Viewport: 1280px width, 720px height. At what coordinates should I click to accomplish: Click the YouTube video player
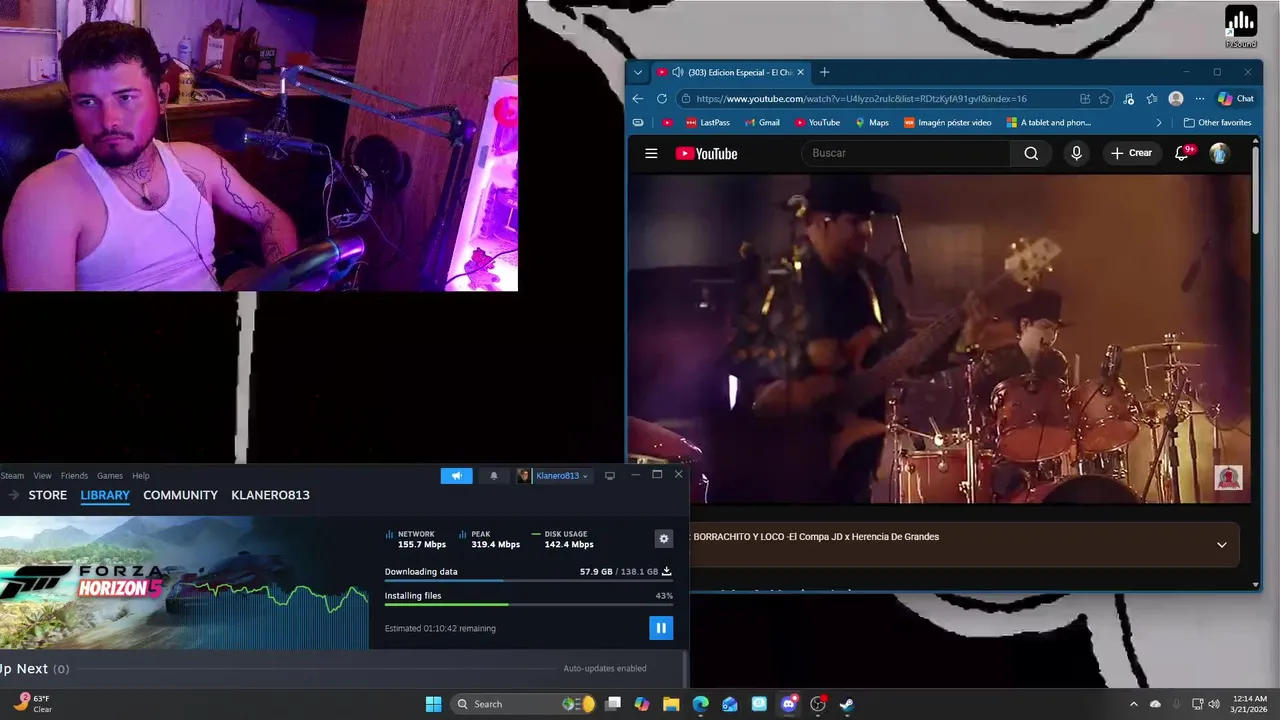coord(939,338)
